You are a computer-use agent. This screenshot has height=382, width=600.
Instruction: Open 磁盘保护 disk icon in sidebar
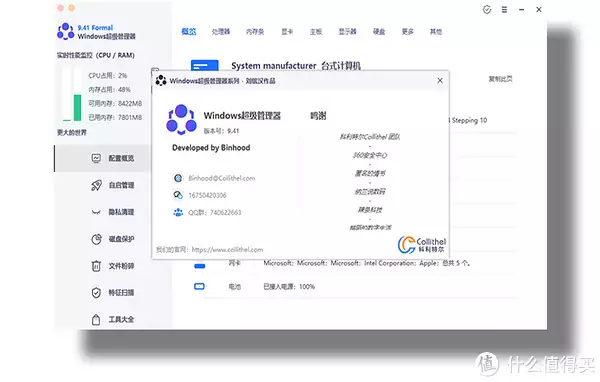96,239
